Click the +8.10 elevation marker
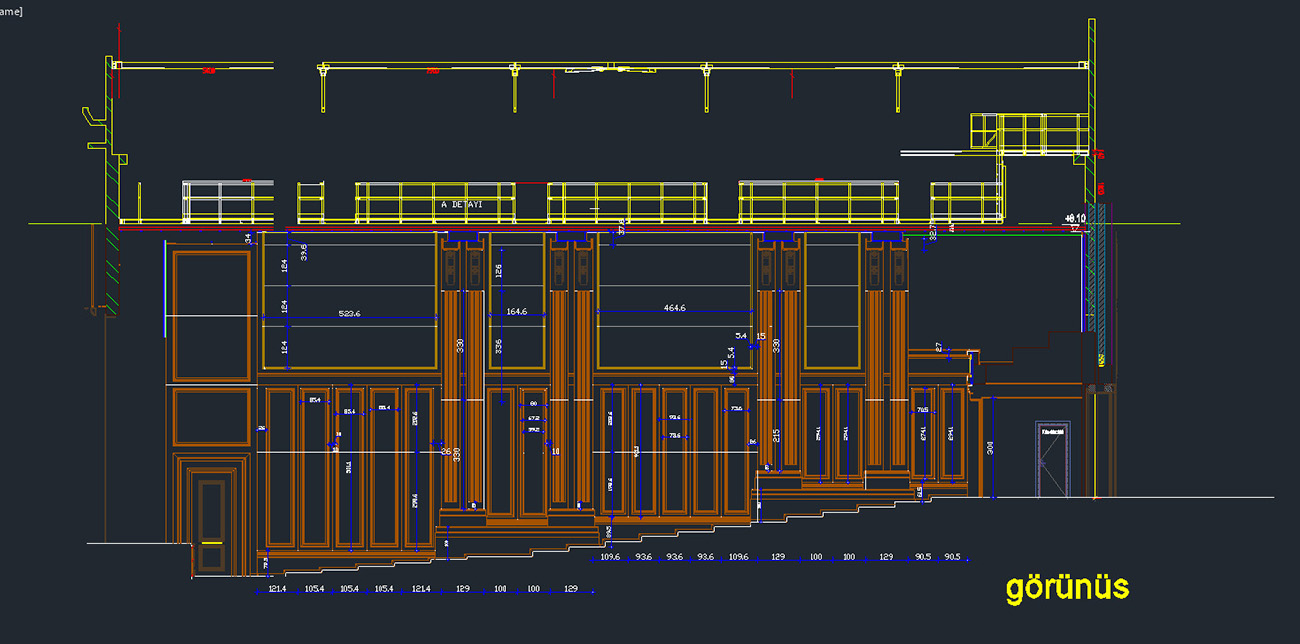Viewport: 1300px width, 644px height. (x=1075, y=217)
